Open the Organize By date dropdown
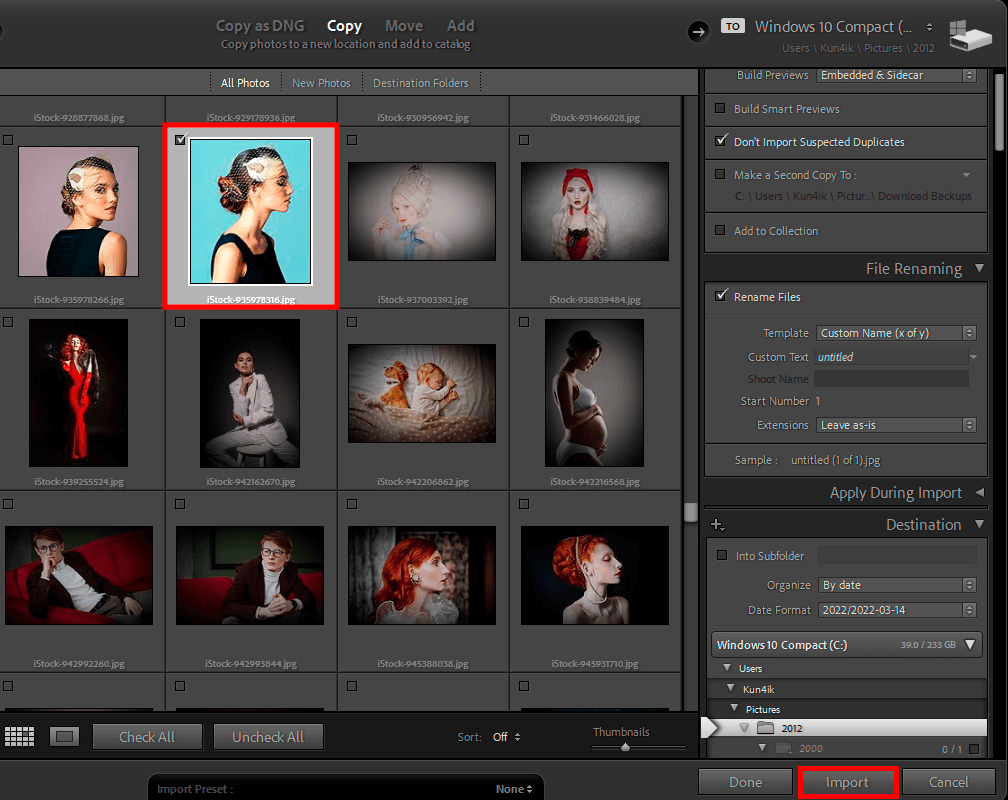This screenshot has height=800, width=1008. pos(897,585)
